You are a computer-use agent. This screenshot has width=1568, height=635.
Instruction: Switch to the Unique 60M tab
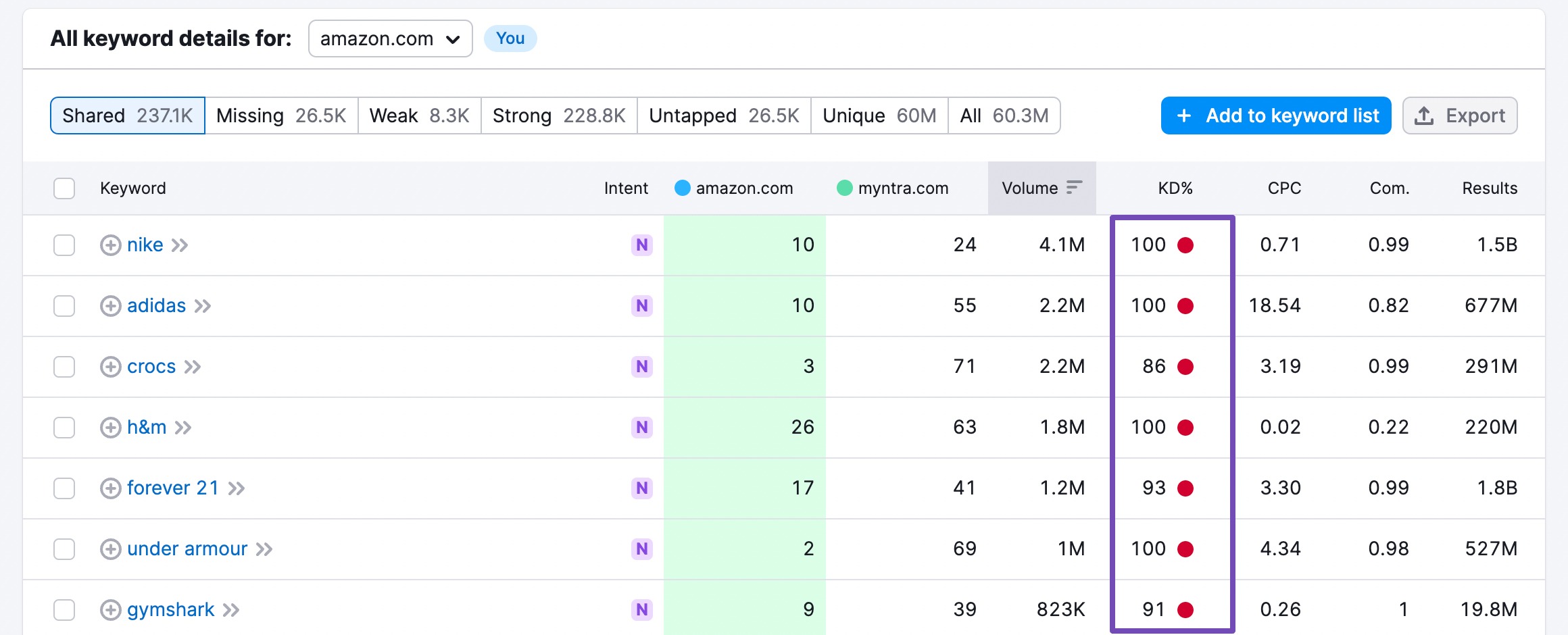[879, 116]
